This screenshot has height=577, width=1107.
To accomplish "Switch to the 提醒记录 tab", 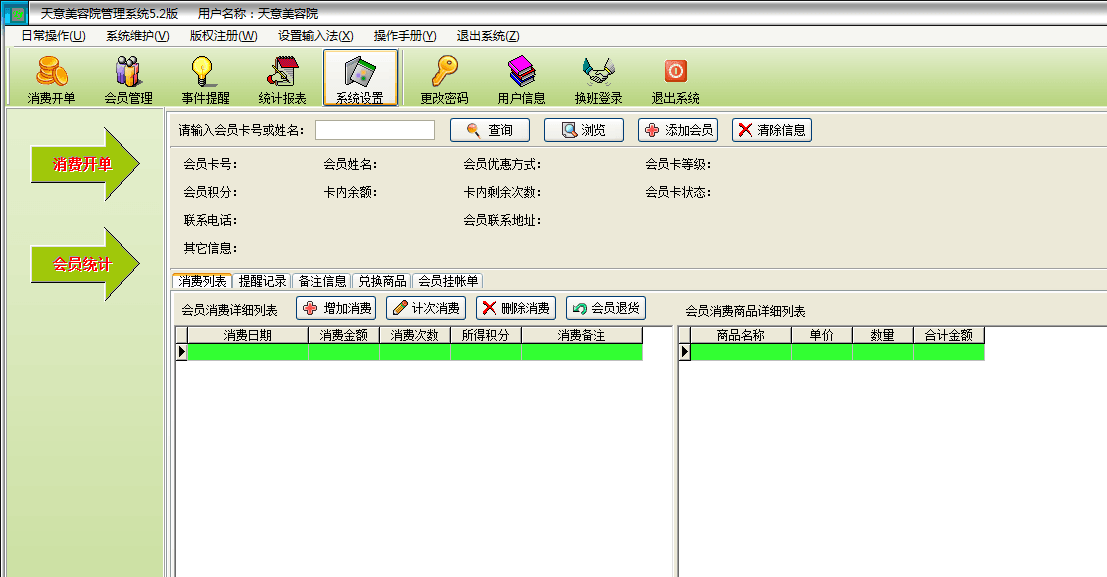I will pos(262,281).
